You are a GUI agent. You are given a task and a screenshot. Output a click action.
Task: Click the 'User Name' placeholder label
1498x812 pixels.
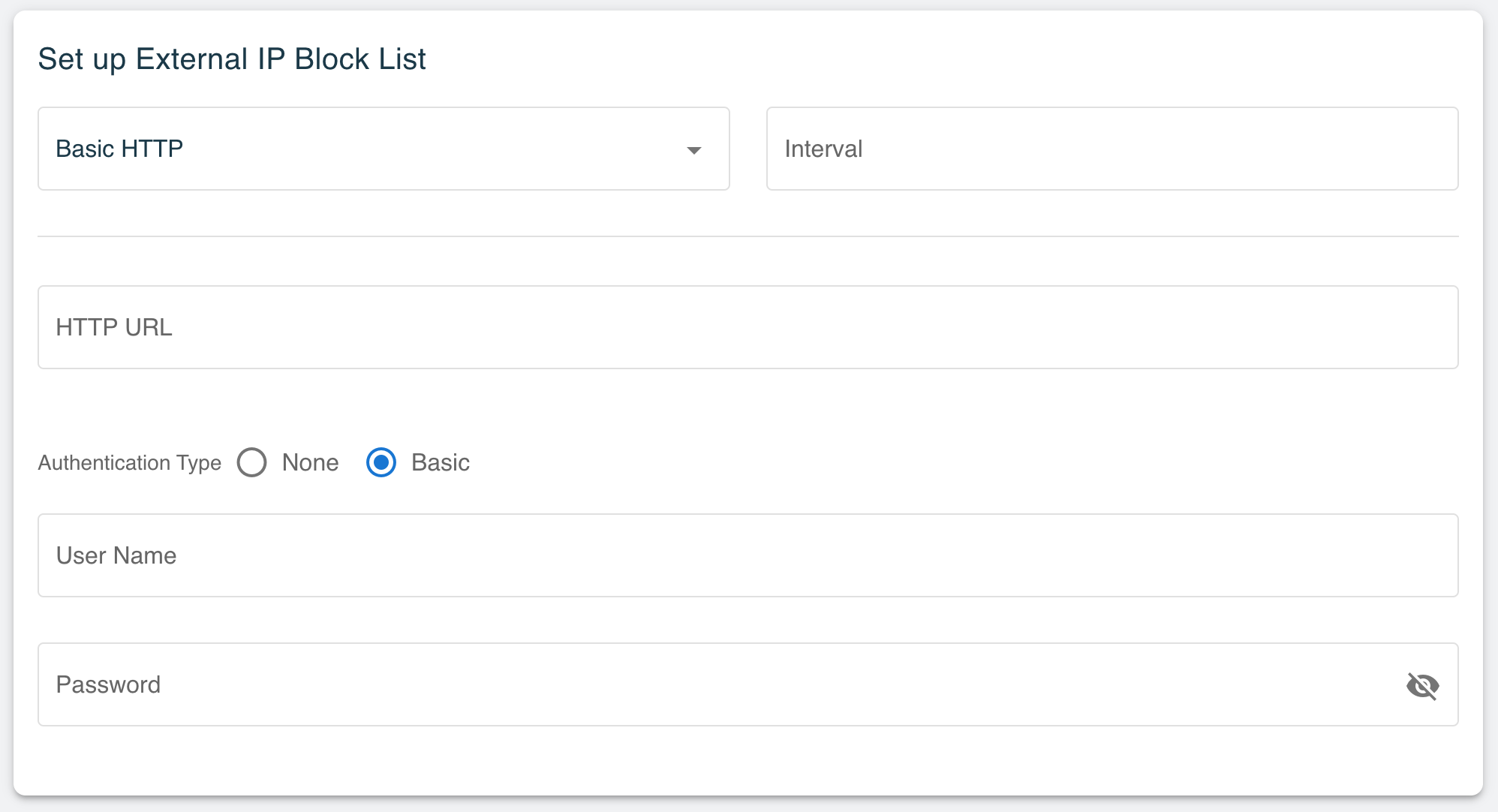click(x=116, y=555)
